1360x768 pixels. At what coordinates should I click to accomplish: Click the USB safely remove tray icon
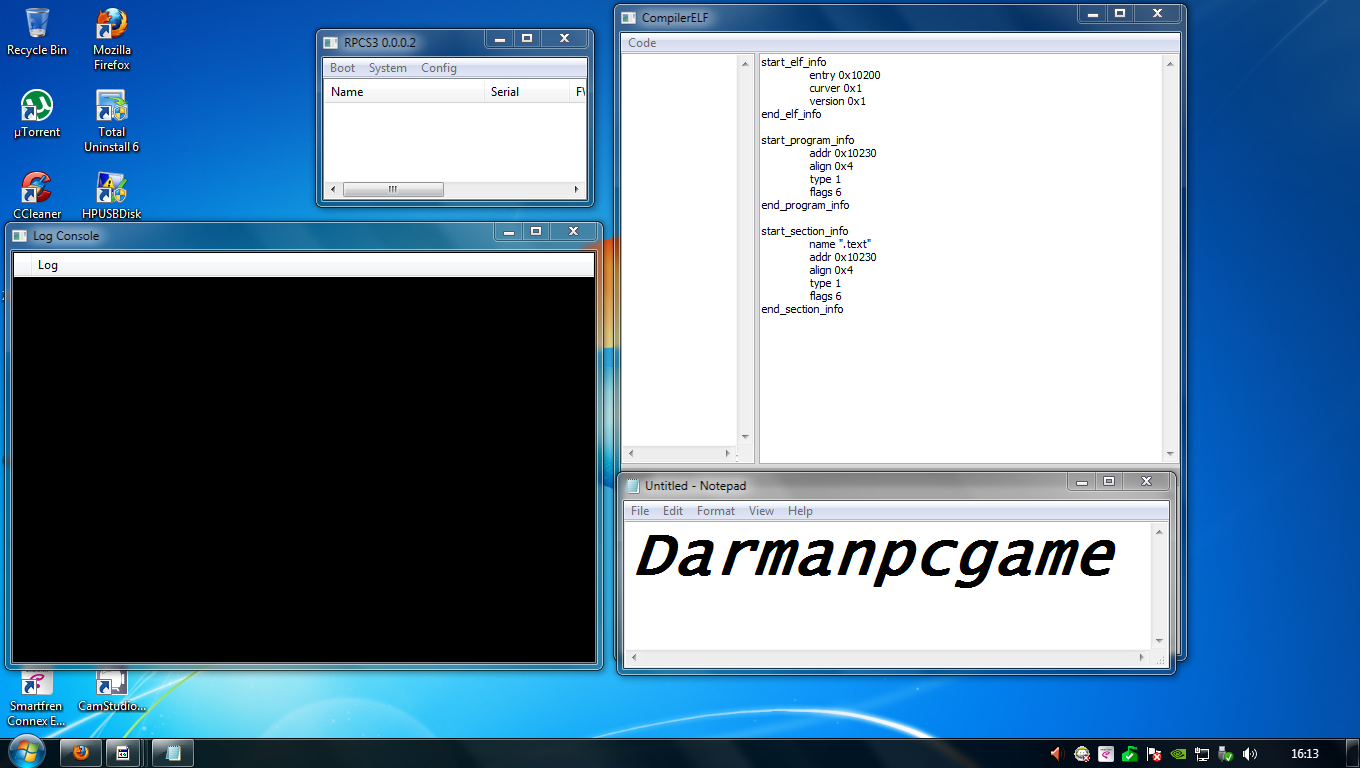coord(1225,754)
